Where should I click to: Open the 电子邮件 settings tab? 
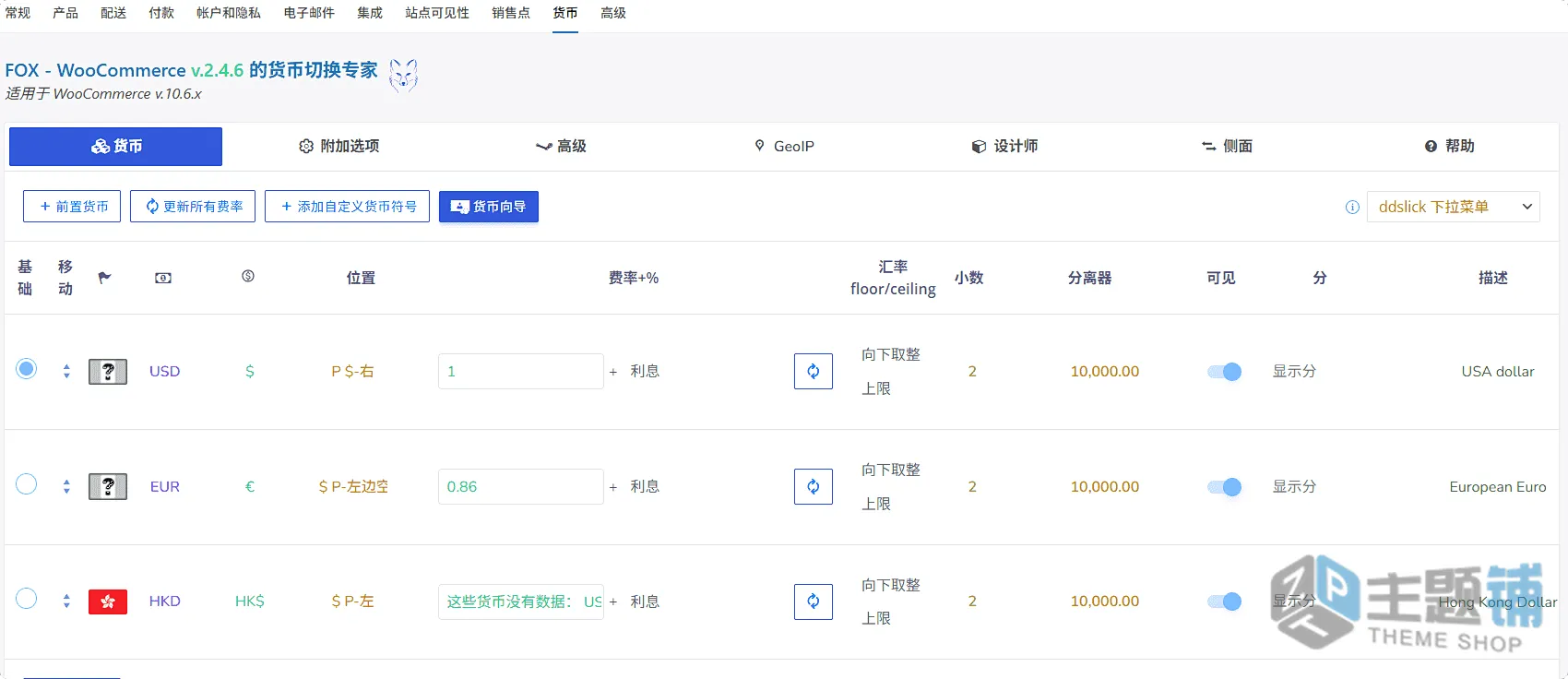[x=309, y=13]
